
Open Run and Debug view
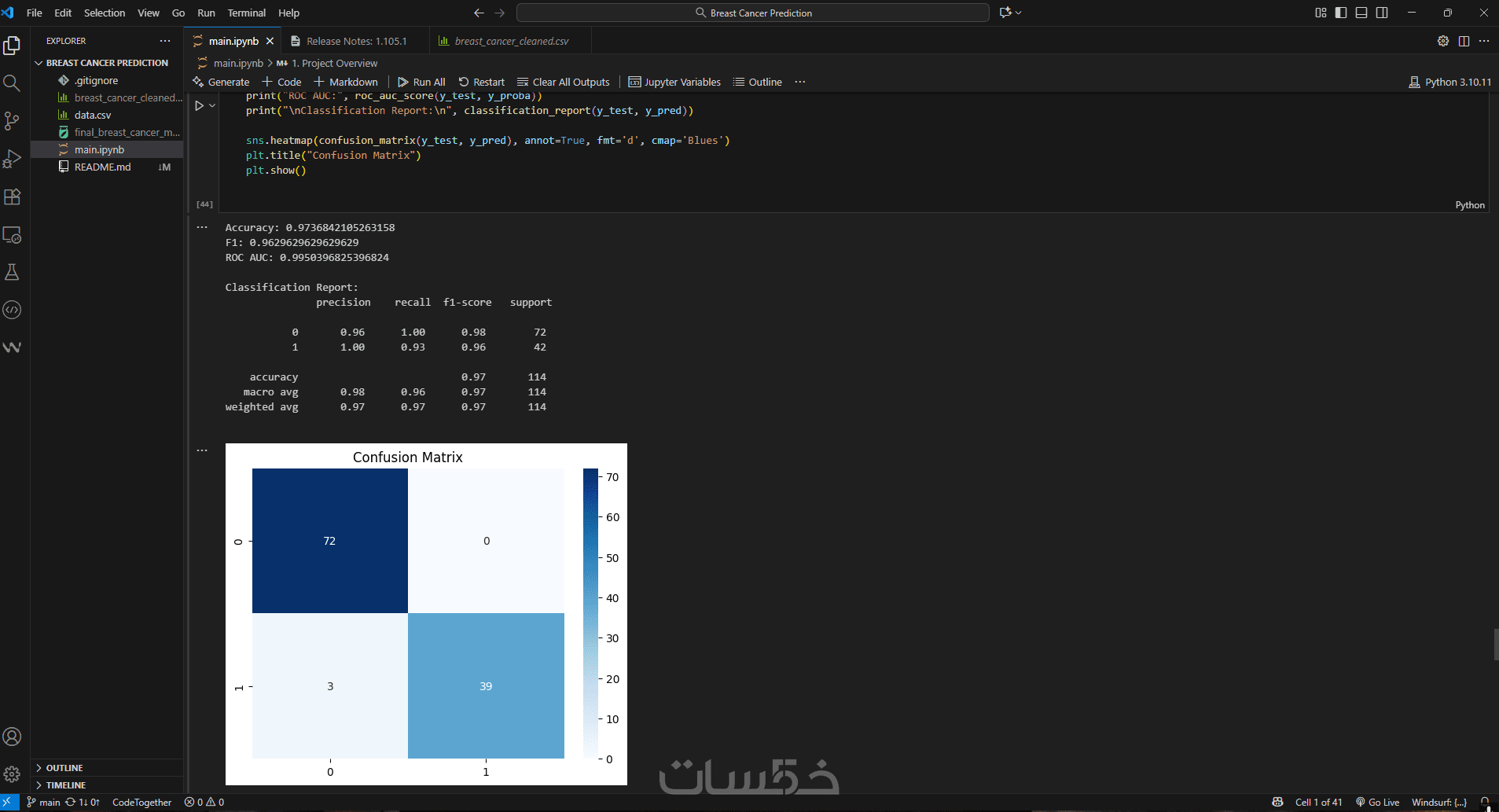click(12, 159)
